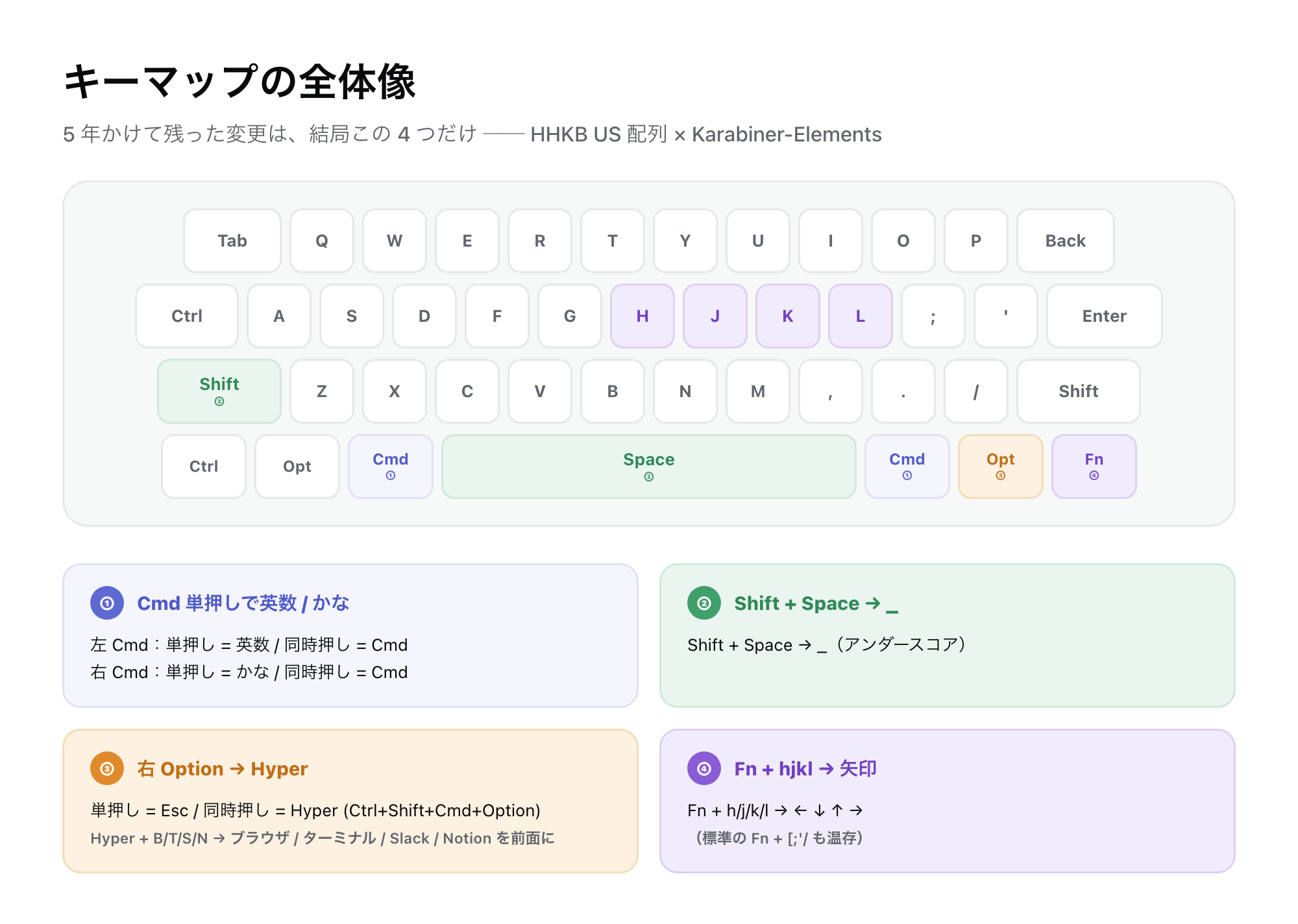Click the line 'Fn + h/j/k/l → ← ↓ ↑ →'
1298x924 pixels.
click(x=776, y=810)
